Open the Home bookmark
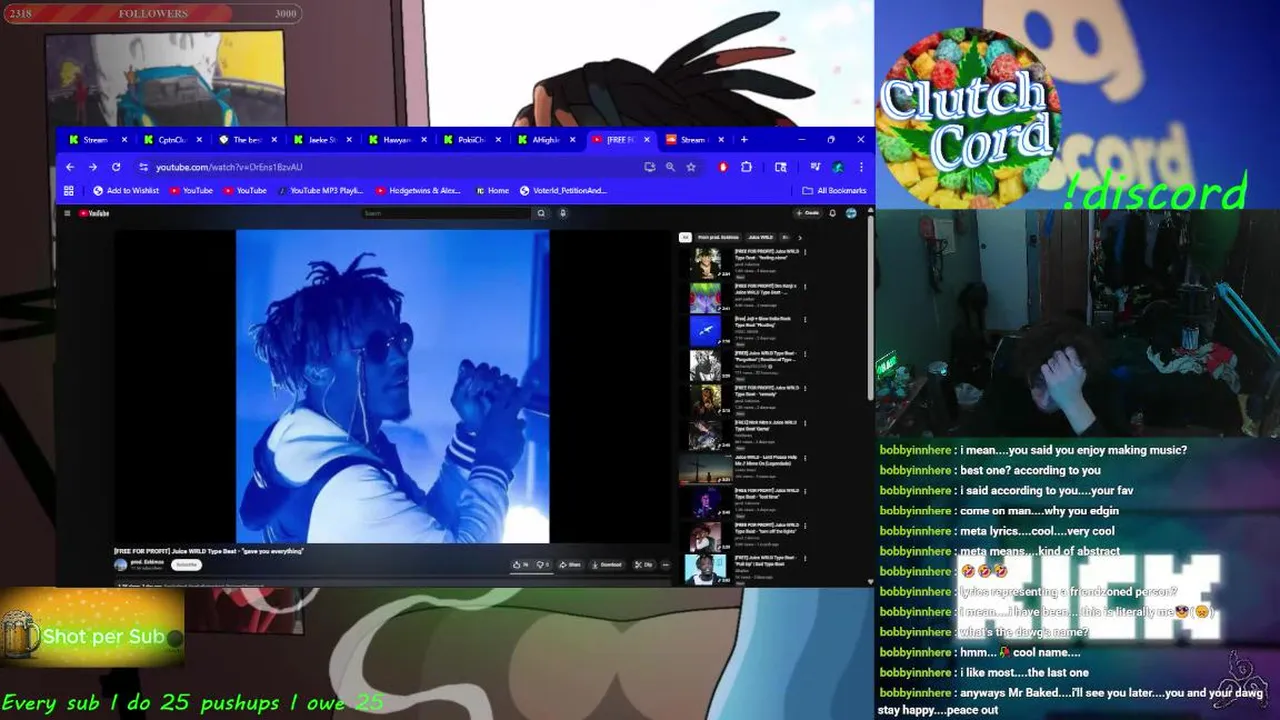This screenshot has height=720, width=1280. click(x=492, y=190)
